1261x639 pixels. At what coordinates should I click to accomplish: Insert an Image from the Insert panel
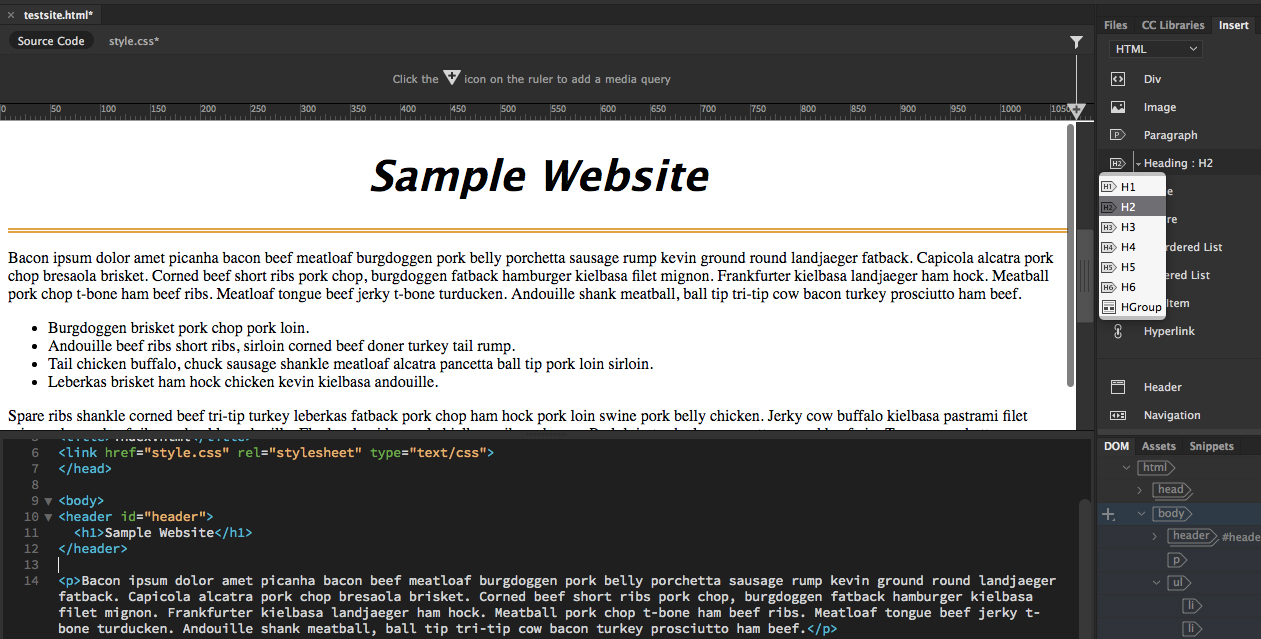click(1159, 107)
